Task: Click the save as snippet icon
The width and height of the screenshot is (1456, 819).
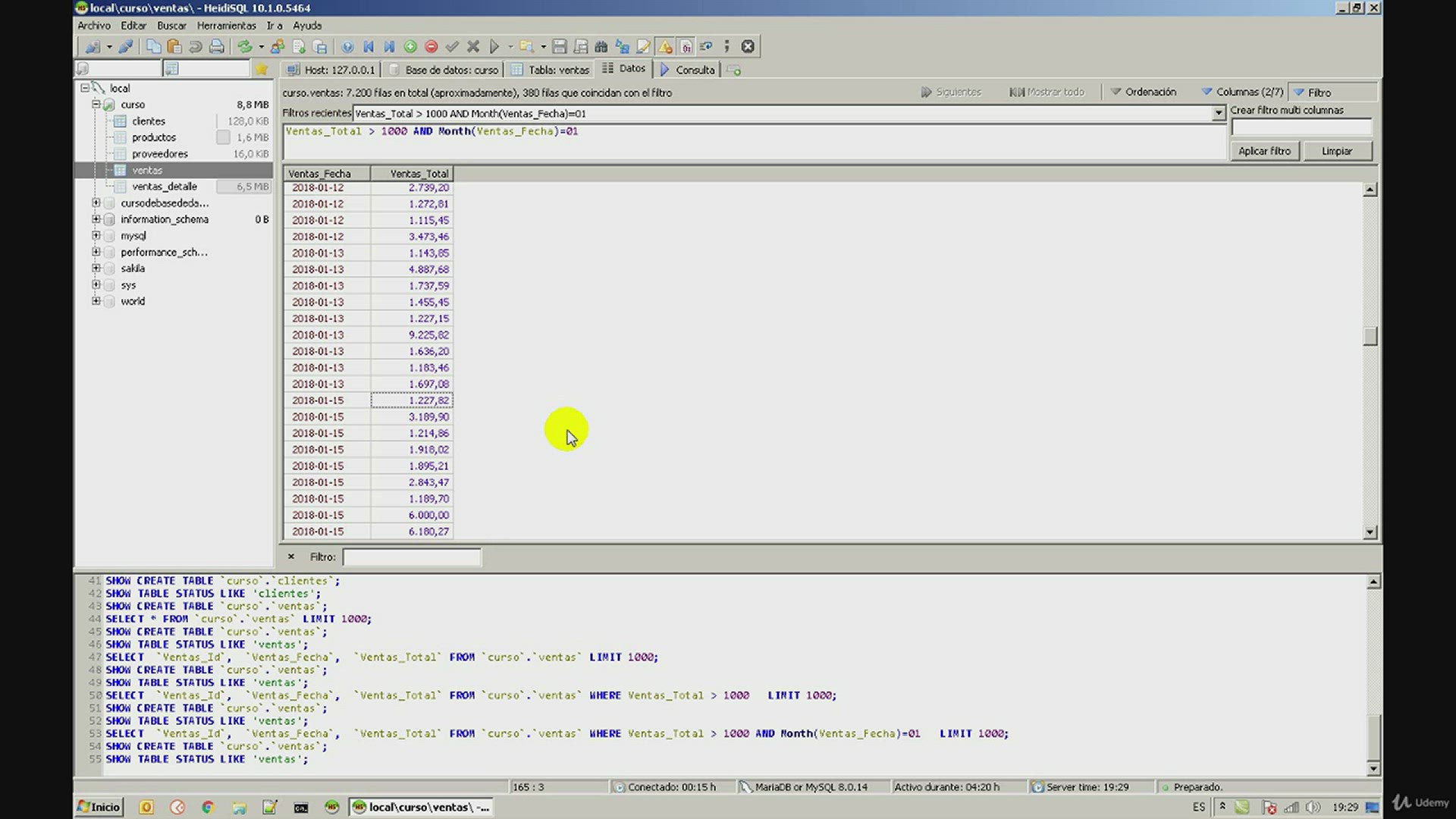Action: pos(581,46)
